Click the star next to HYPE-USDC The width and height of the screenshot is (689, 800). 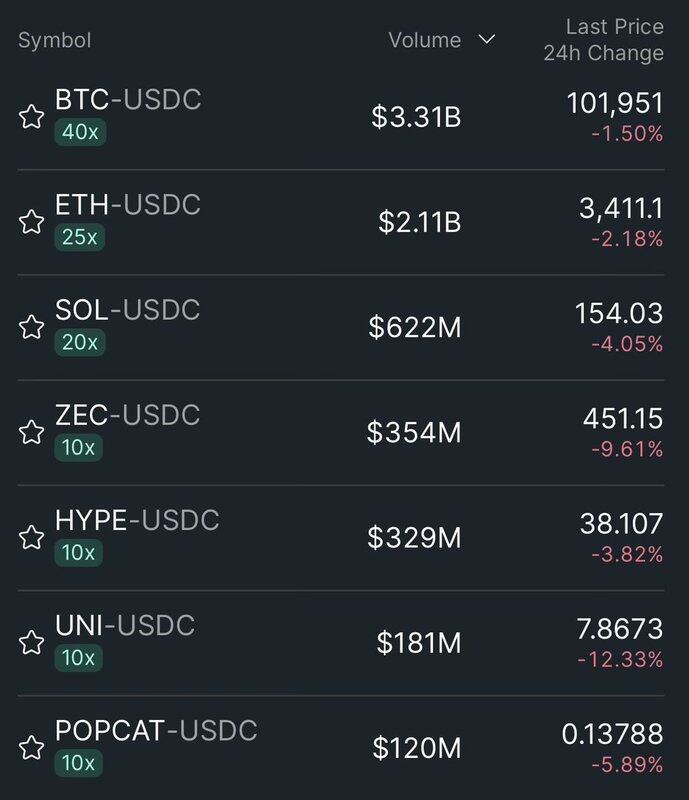[31, 537]
